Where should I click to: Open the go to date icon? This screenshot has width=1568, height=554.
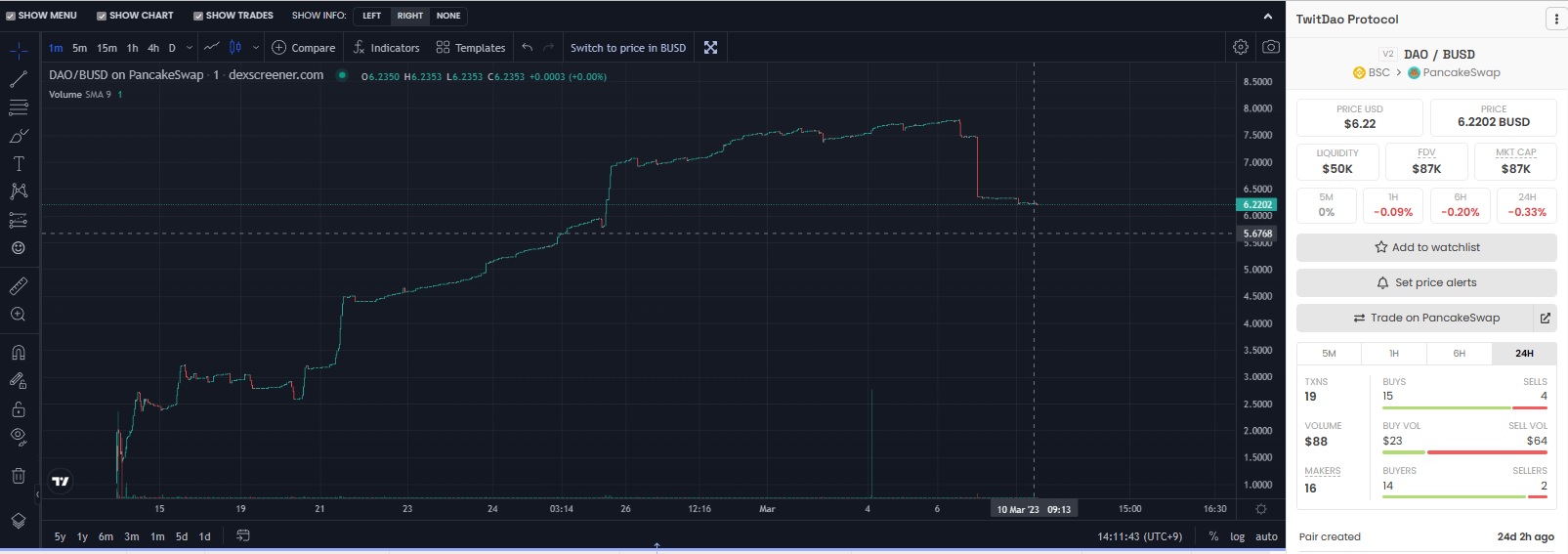243,535
